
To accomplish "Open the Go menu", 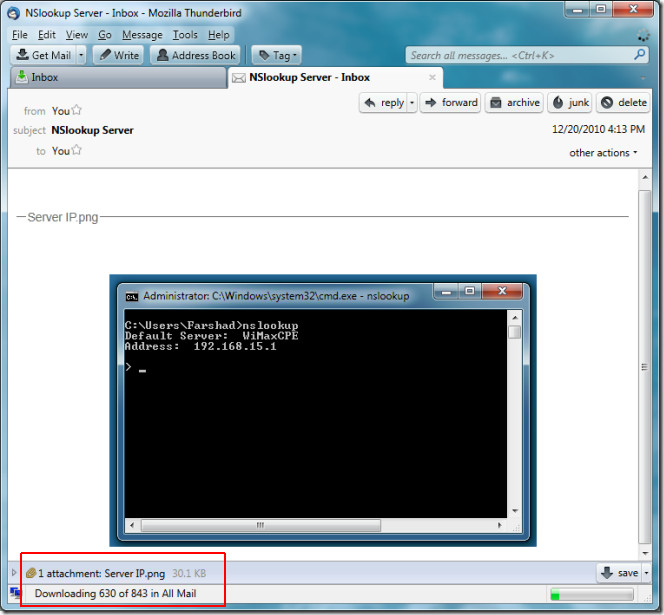I will coord(105,35).
